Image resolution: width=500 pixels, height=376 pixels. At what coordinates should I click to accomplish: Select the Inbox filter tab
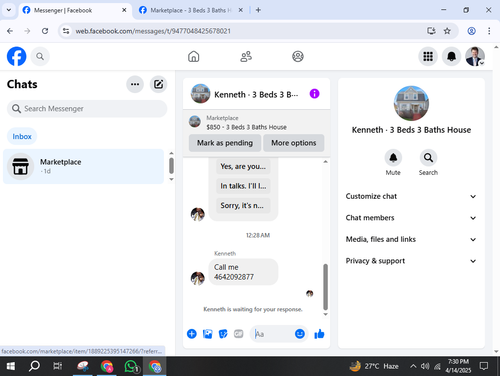click(22, 136)
